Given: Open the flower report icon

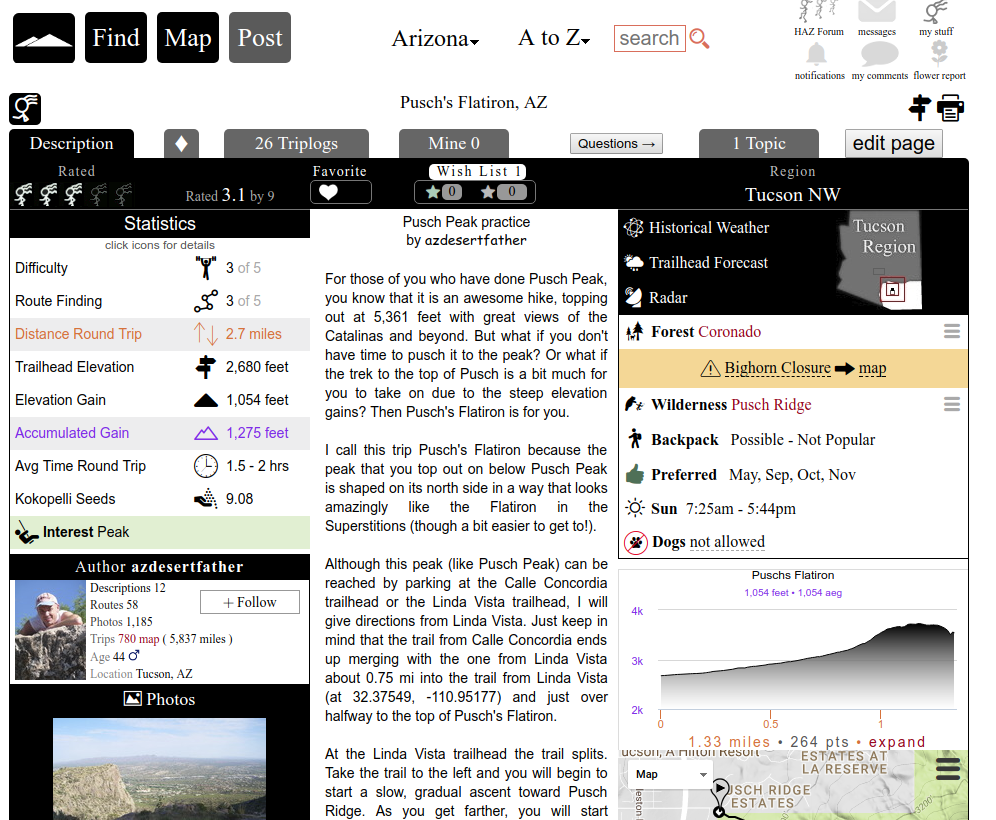Looking at the screenshot, I should pyautogui.click(x=939, y=54).
